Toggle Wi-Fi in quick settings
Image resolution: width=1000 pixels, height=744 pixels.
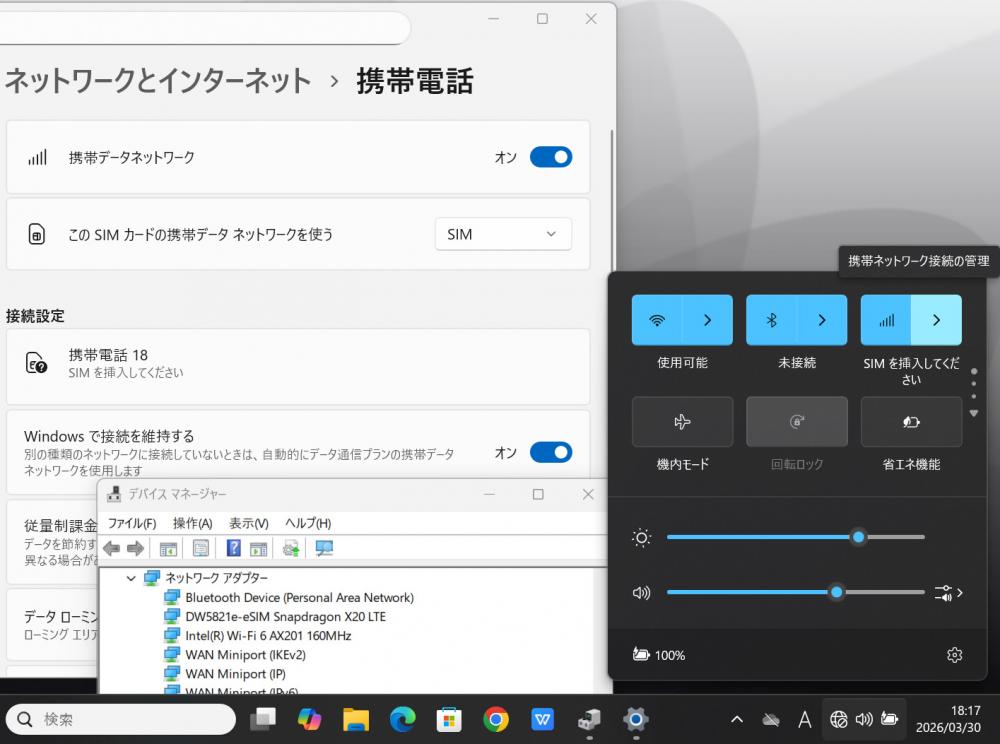click(x=657, y=320)
